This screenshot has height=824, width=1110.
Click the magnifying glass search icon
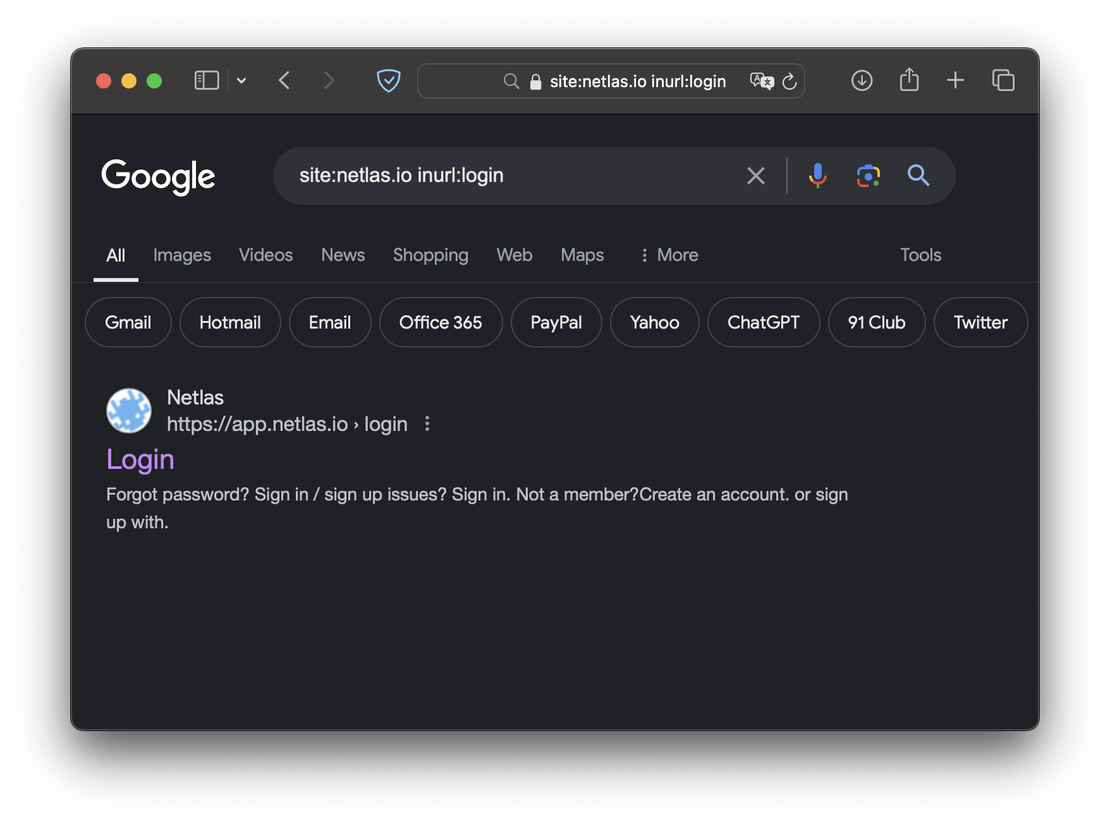click(x=918, y=175)
